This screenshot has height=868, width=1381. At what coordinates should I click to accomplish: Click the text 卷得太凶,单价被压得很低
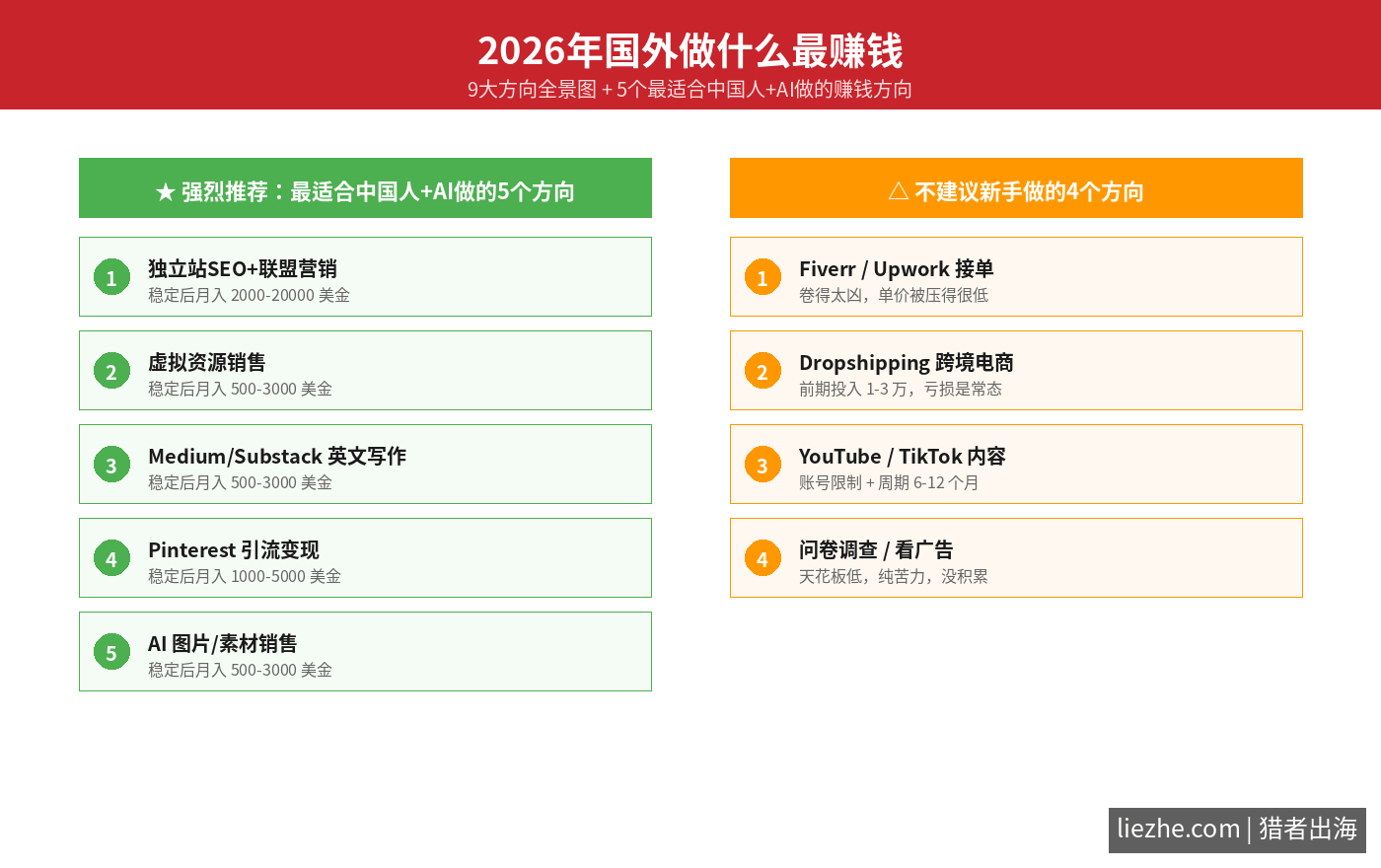tap(894, 295)
